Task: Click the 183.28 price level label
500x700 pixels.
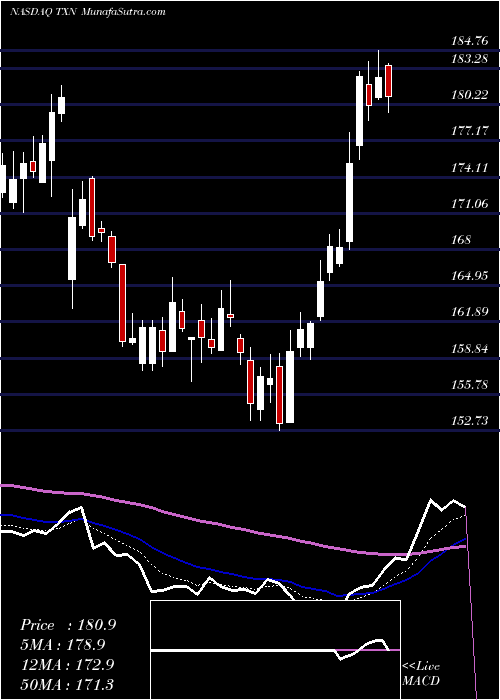Action: point(470,59)
